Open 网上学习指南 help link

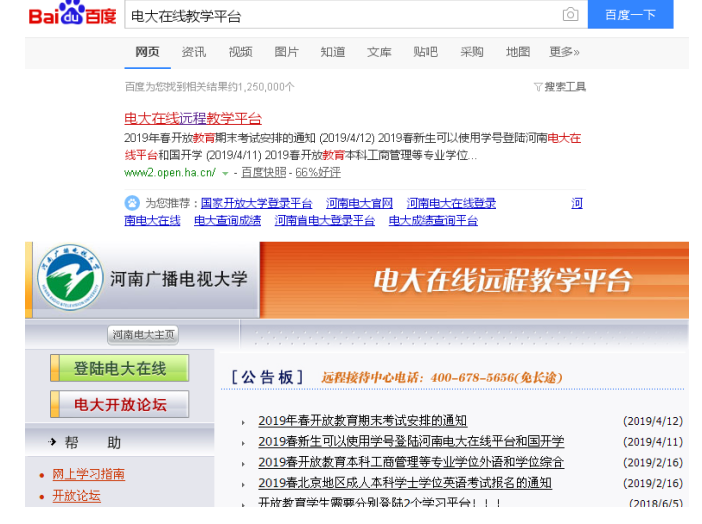coord(89,474)
